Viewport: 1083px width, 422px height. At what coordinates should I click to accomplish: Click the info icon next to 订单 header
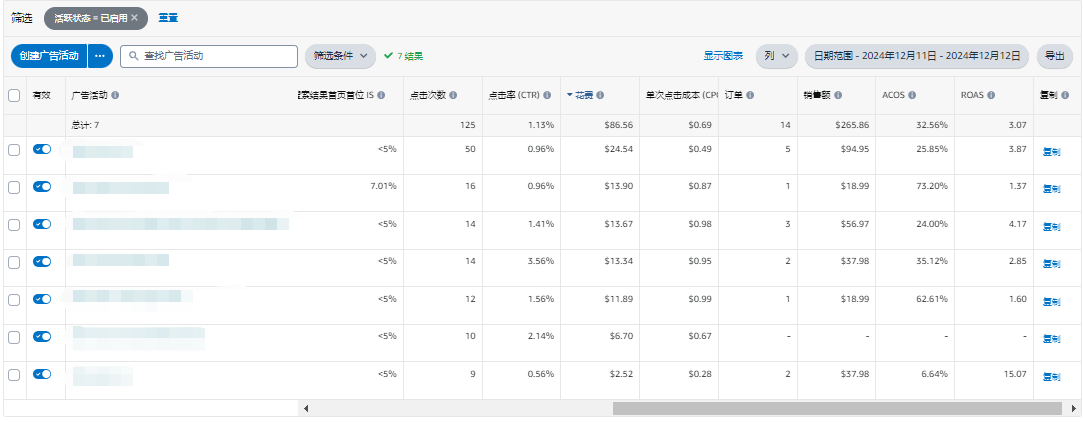click(750, 96)
